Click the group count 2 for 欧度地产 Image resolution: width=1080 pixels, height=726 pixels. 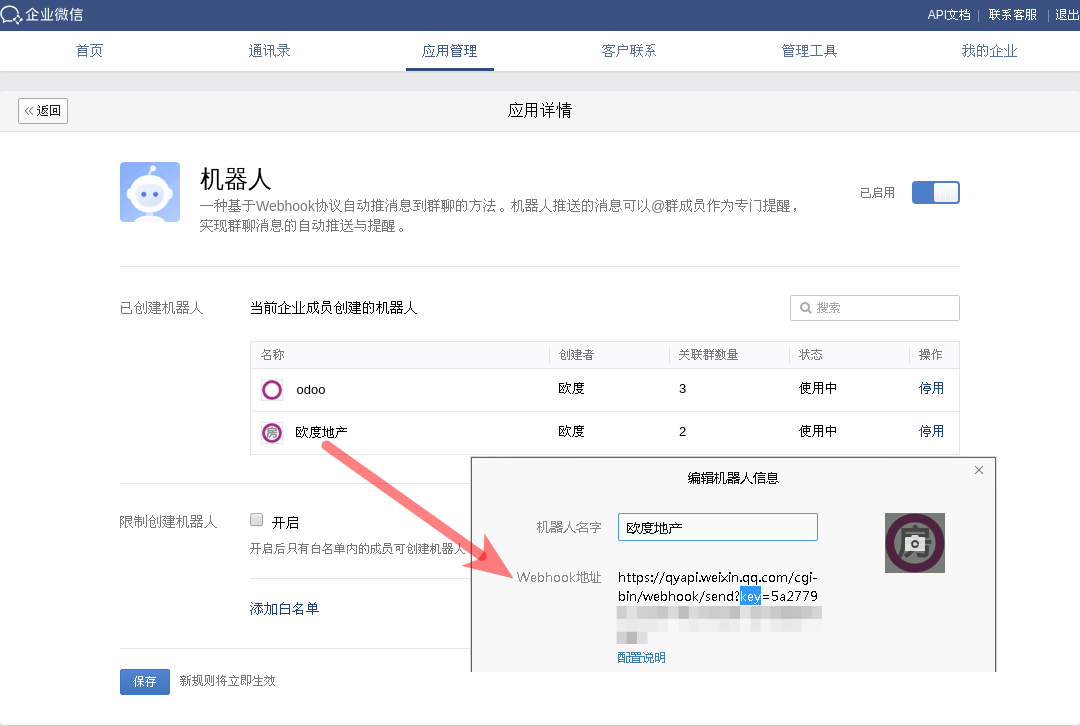click(x=683, y=432)
